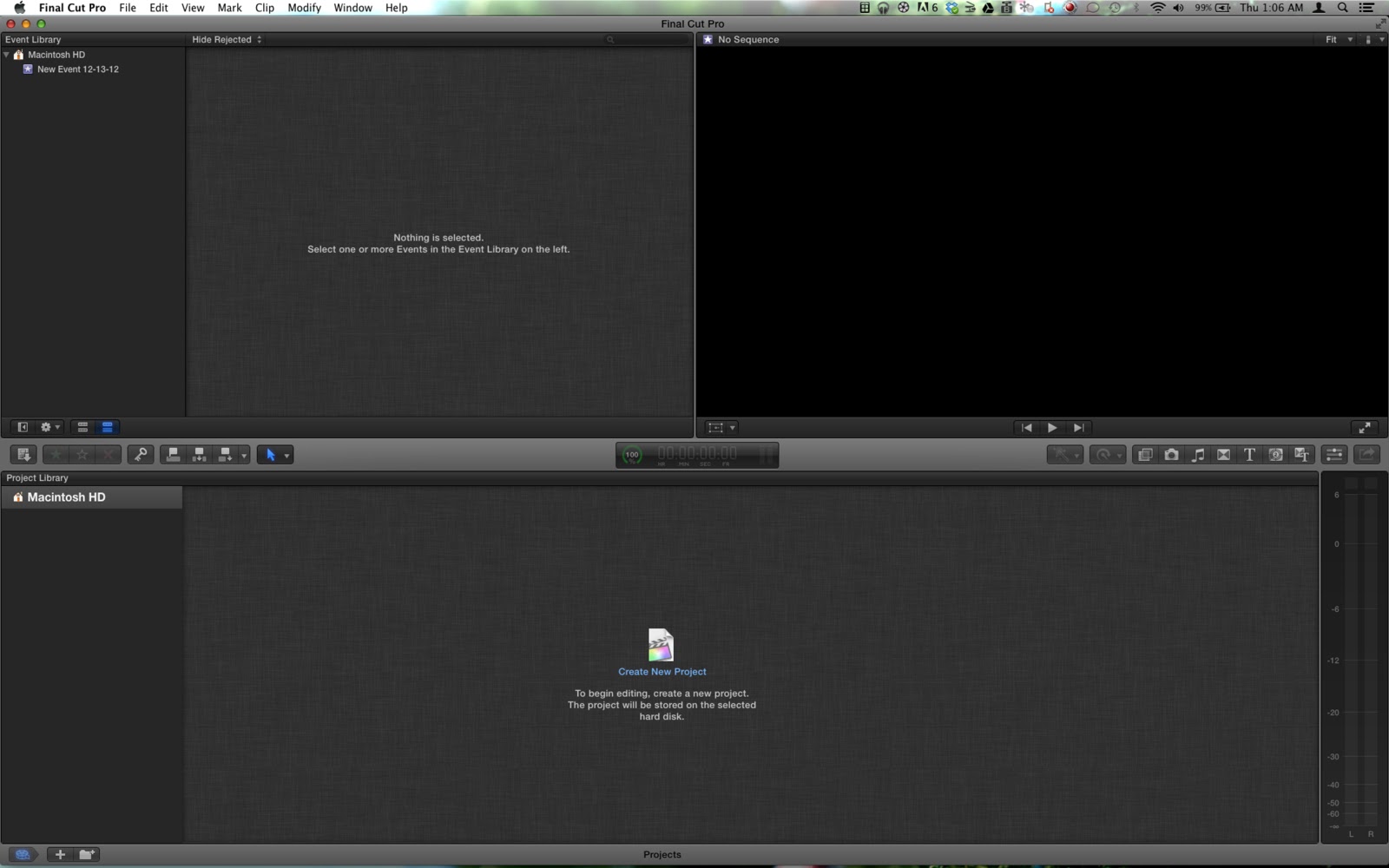Image resolution: width=1389 pixels, height=868 pixels.
Task: Open the Music and Sound browser
Action: click(1197, 455)
